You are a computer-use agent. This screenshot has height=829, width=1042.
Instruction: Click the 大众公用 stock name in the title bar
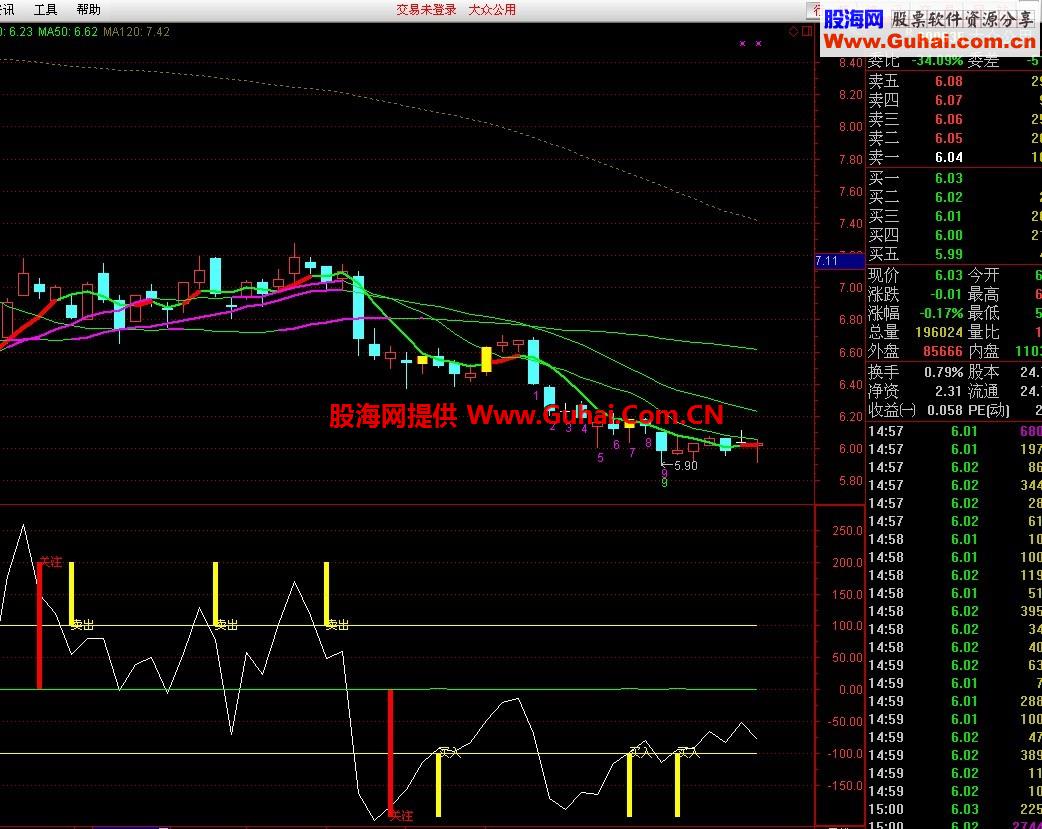tap(491, 8)
